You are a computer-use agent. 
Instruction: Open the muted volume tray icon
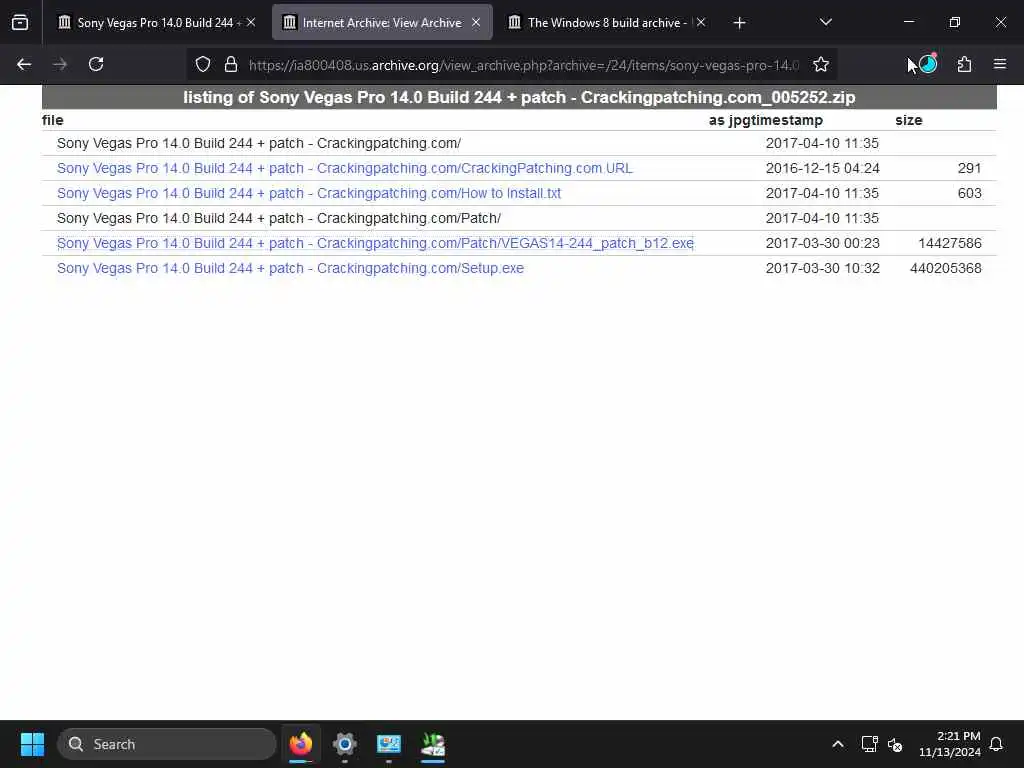click(x=895, y=744)
